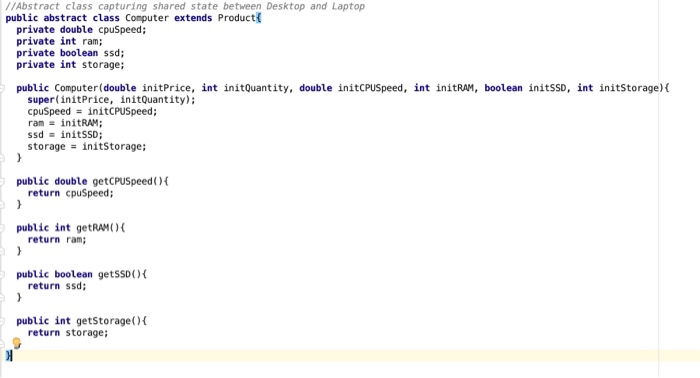Click 'Product' superclass name after extends
Viewport: 700px width, 378px height.
237,18
